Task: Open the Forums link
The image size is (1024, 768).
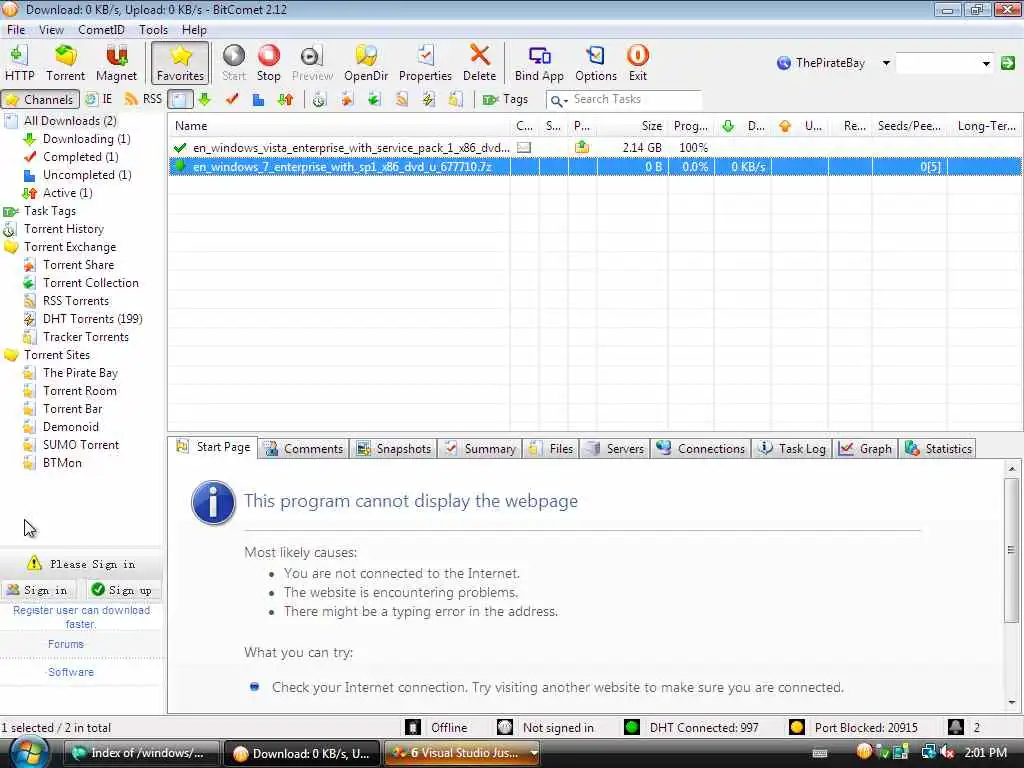Action: [x=66, y=644]
